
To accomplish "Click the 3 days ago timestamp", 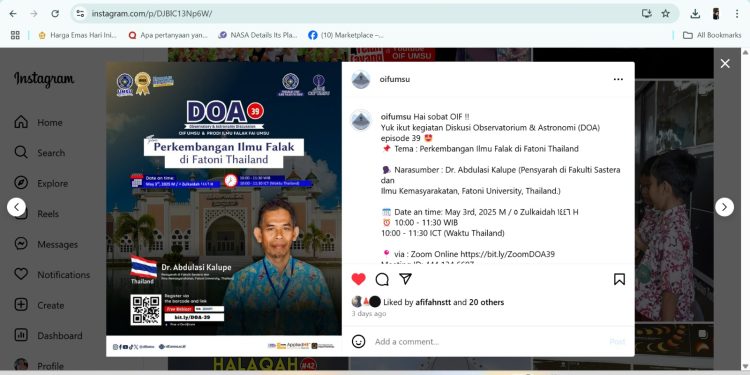I will [x=368, y=314].
